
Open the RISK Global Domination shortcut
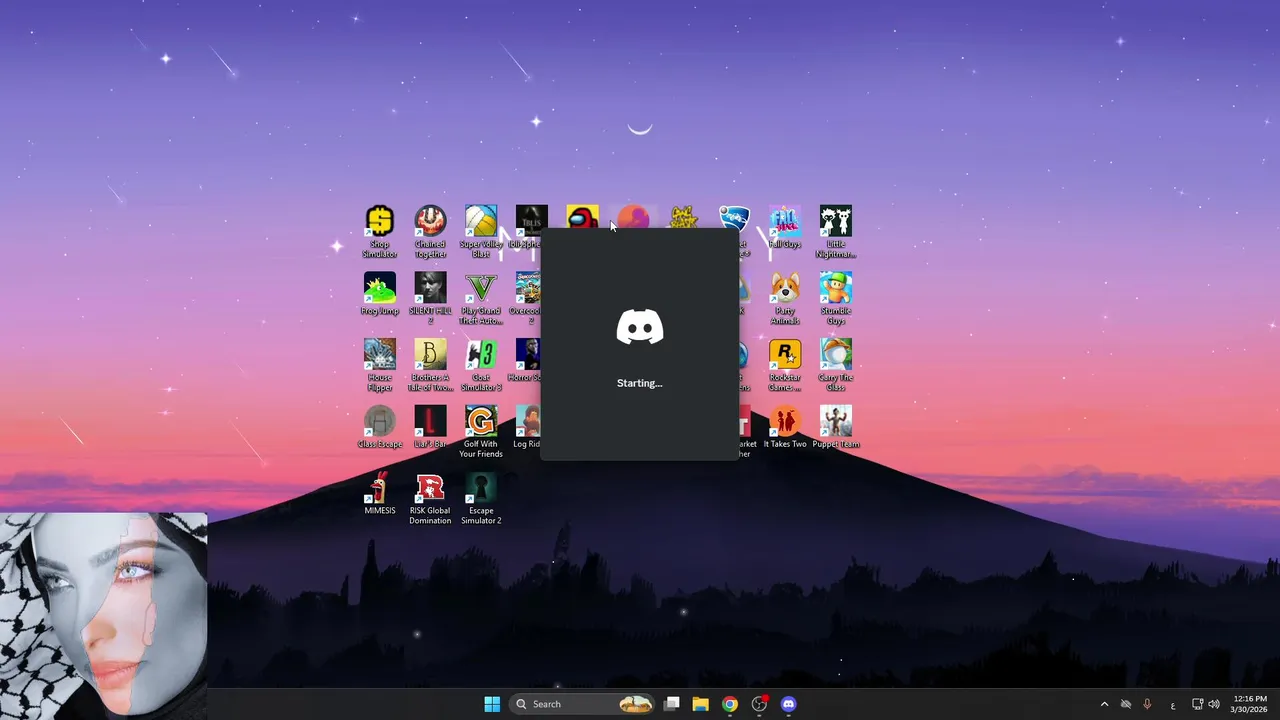coord(430,499)
